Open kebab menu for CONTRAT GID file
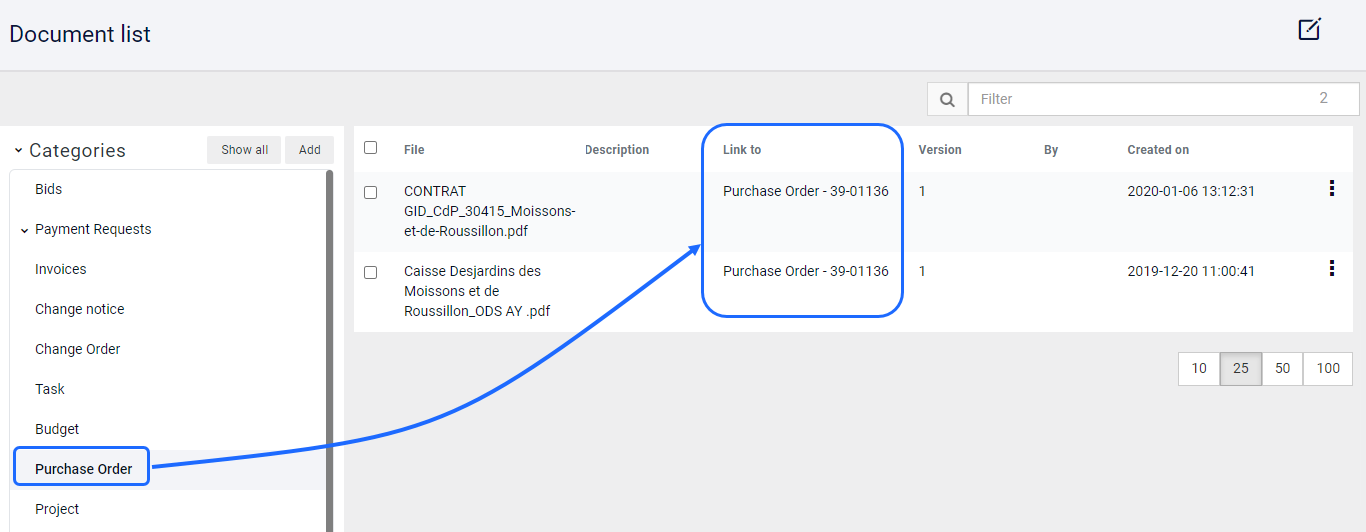1366x532 pixels. (x=1331, y=188)
